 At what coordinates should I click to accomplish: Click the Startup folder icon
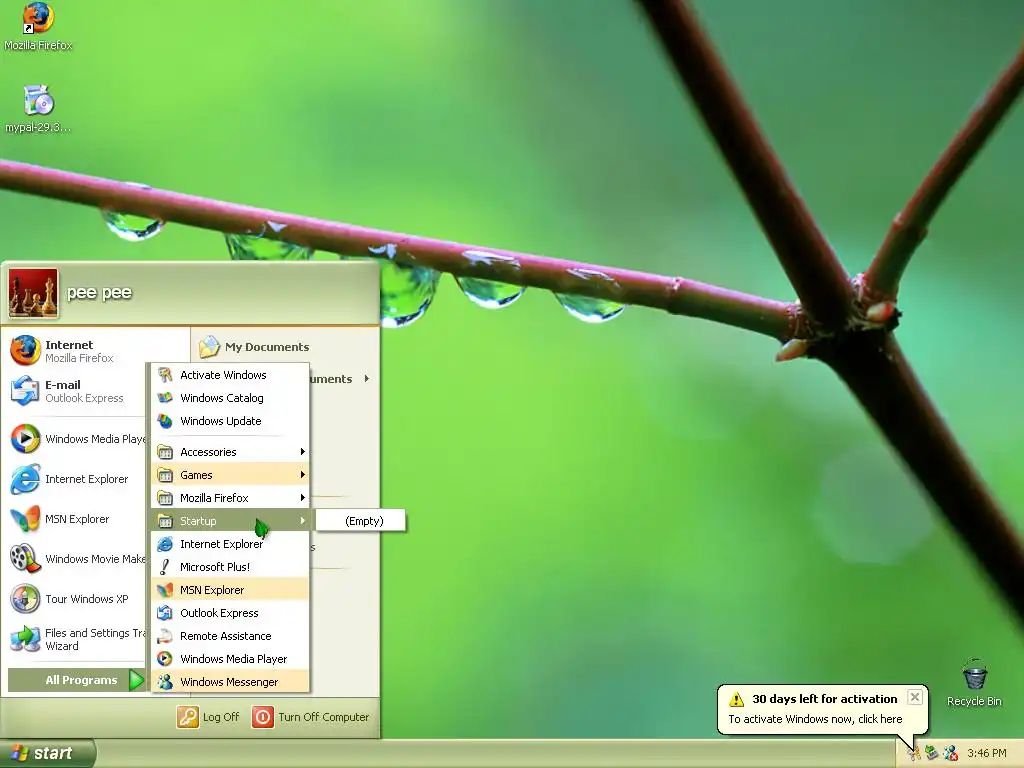[x=165, y=520]
